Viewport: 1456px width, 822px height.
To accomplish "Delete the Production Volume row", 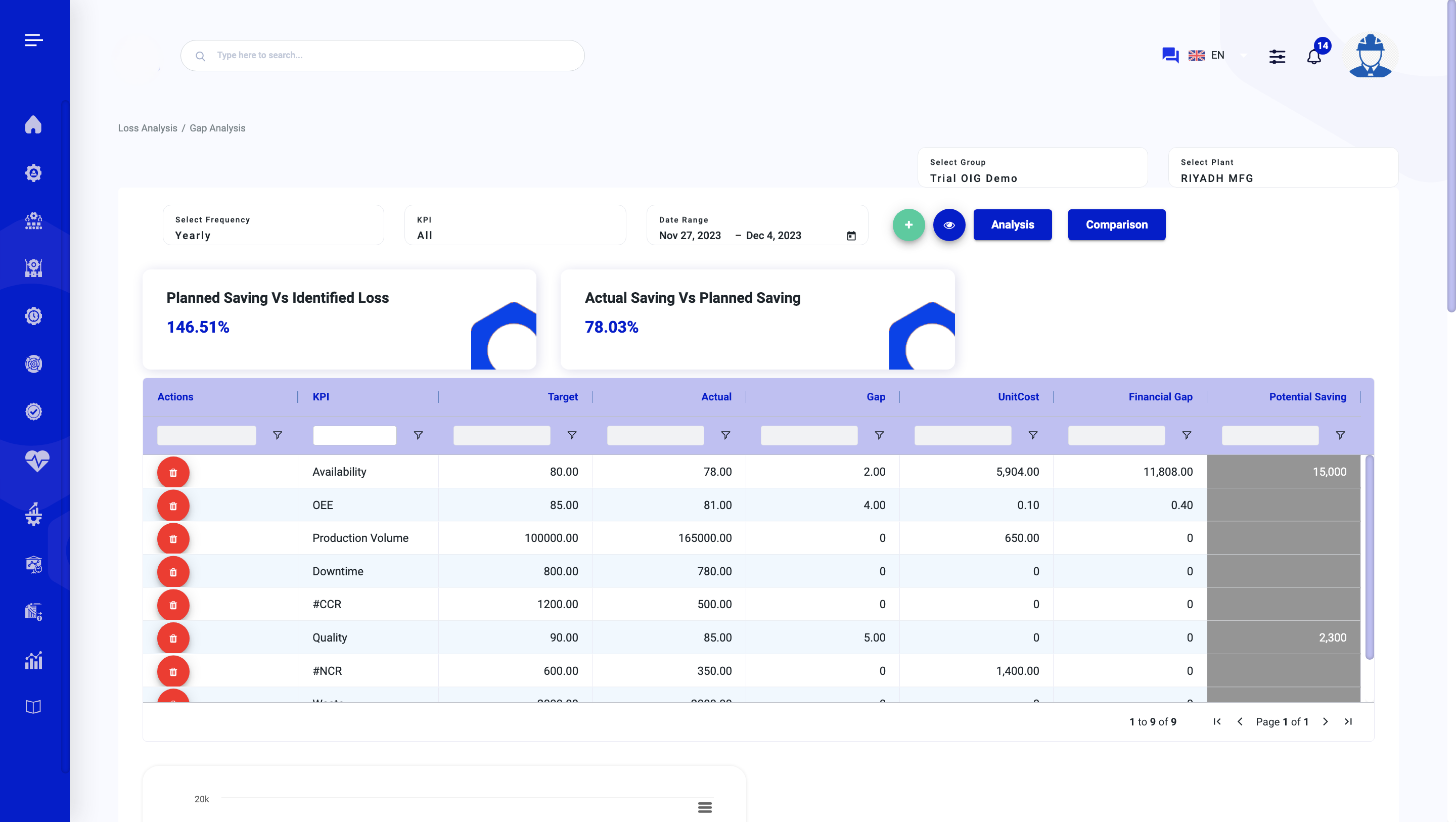I will (x=173, y=539).
